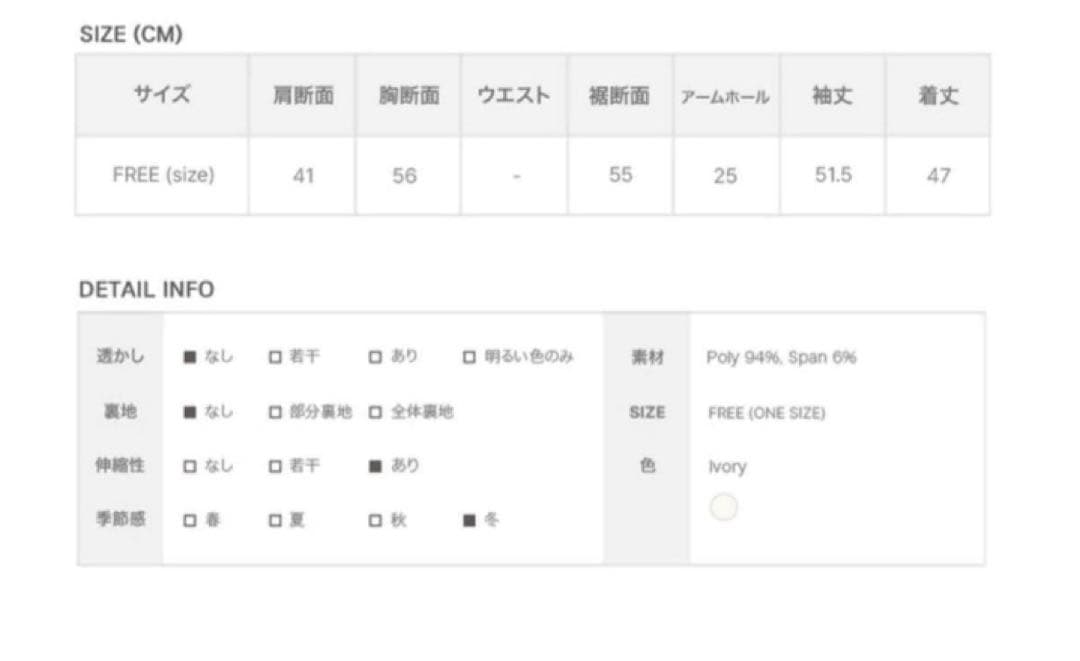
Task: Check the 若干 box for 伸縮性
Action: coord(275,466)
